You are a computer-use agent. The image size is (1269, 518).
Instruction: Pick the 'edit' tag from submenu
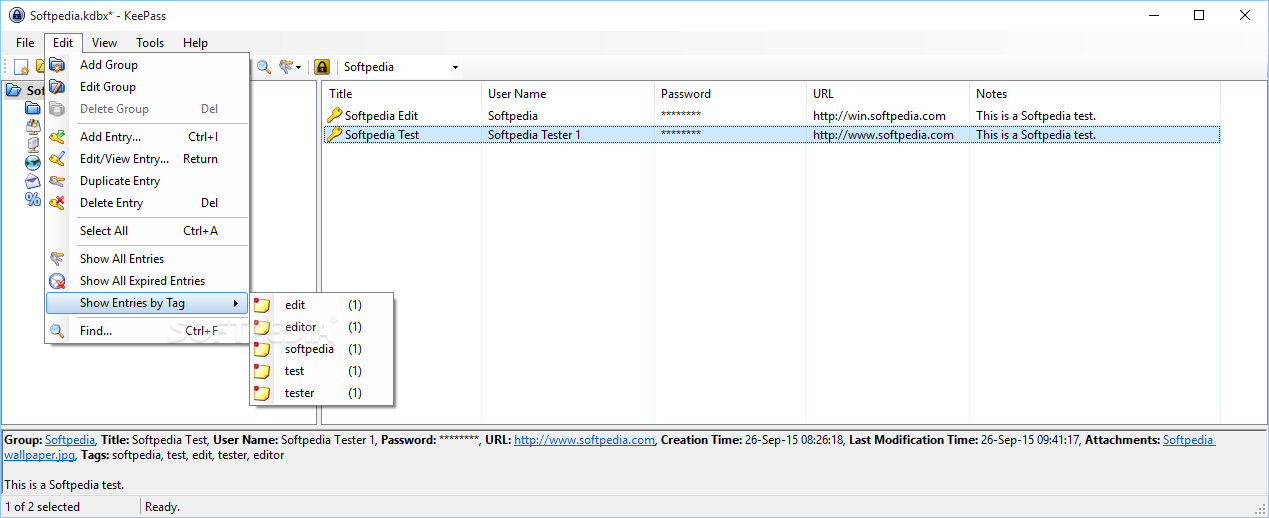coord(322,305)
